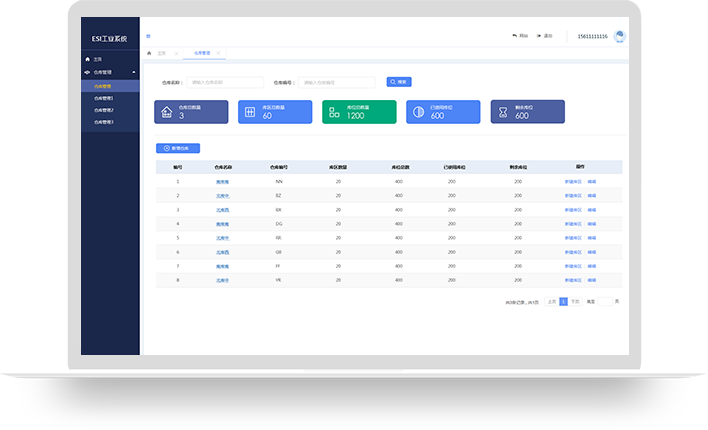Click the 新建库区 link in row DG
This screenshot has height=430, width=708.
tap(573, 224)
